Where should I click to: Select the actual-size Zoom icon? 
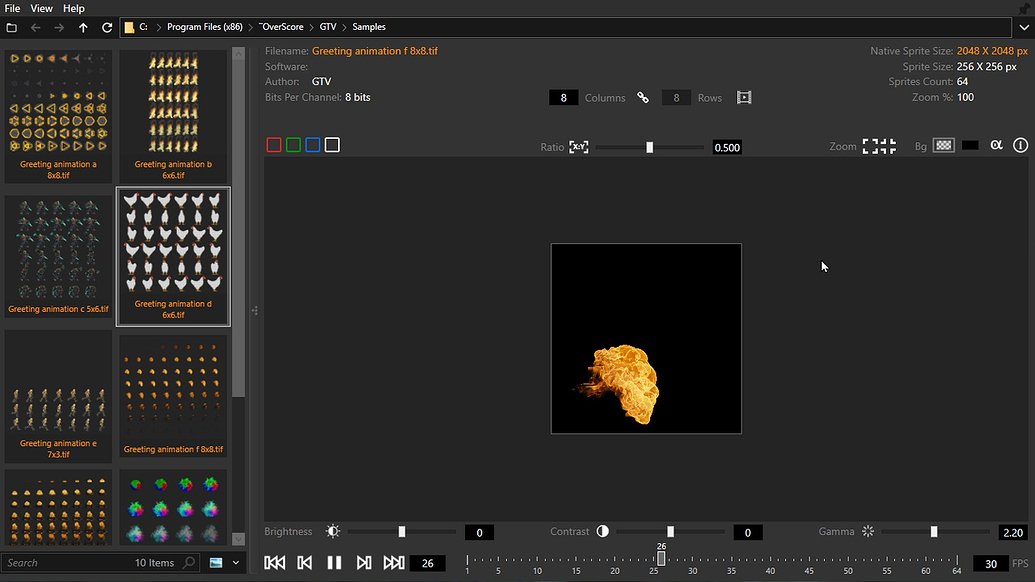887,145
